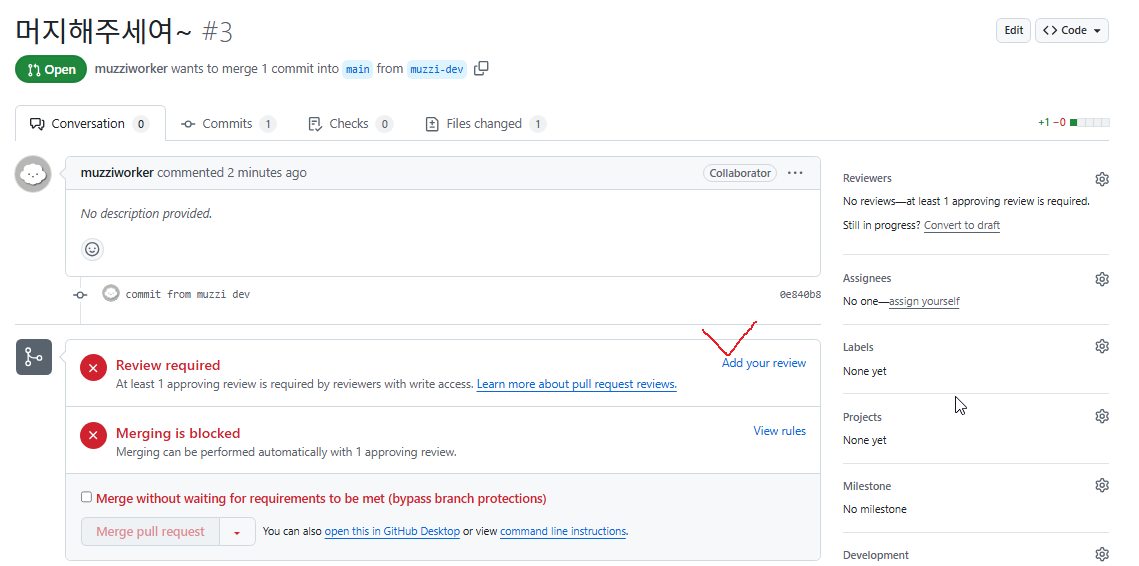The image size is (1139, 566).
Task: Click the muzzi-dev head branch label
Action: 437,69
